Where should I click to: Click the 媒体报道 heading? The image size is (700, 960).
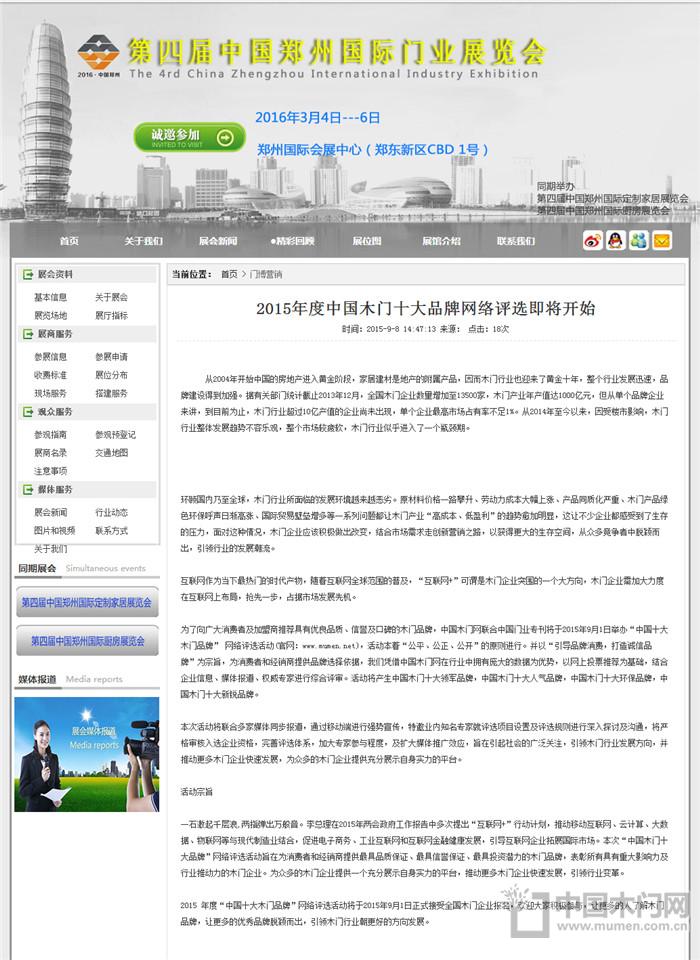(x=37, y=679)
